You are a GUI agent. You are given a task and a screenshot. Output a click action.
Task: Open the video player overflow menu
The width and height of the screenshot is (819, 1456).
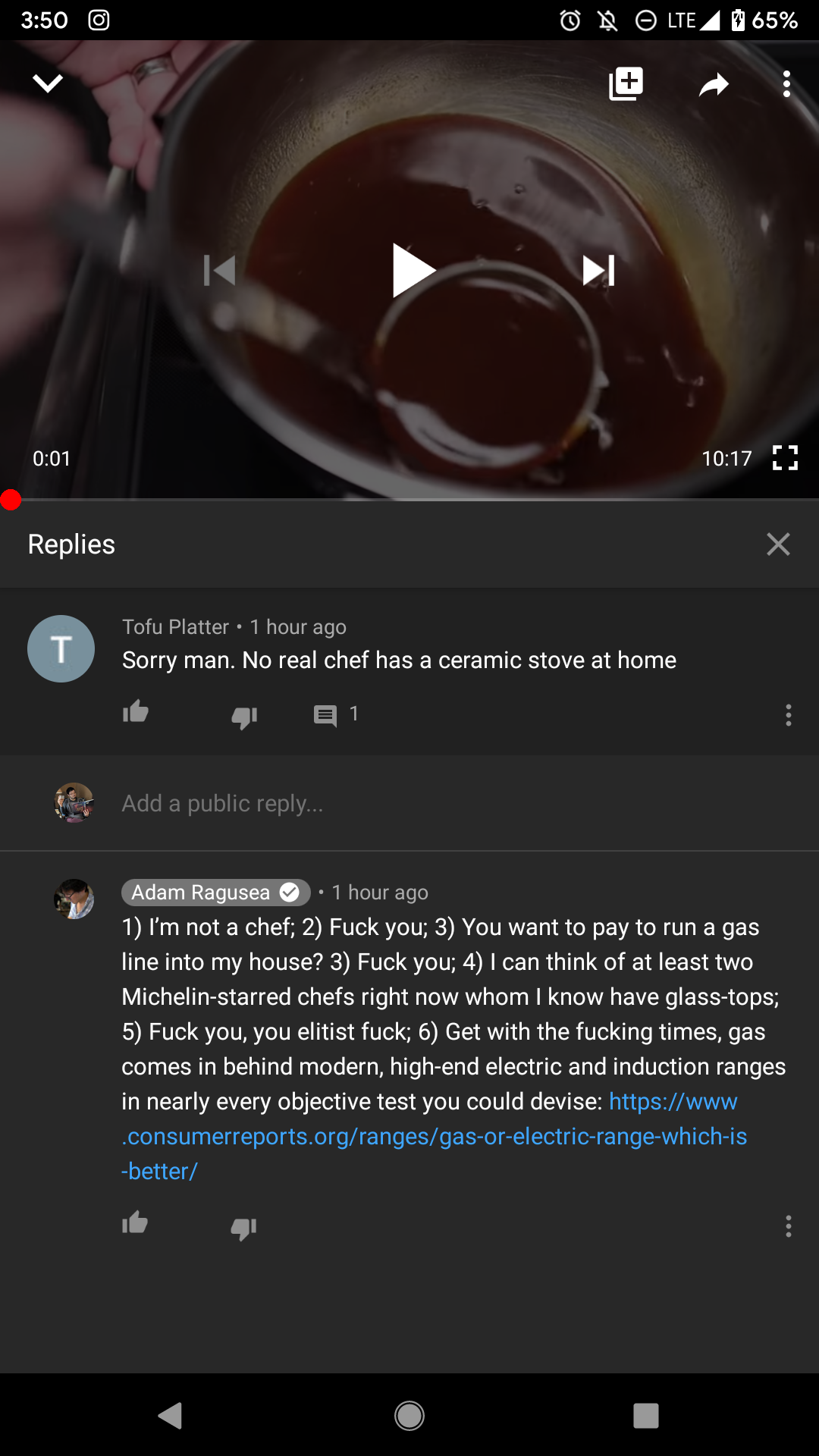(x=786, y=83)
